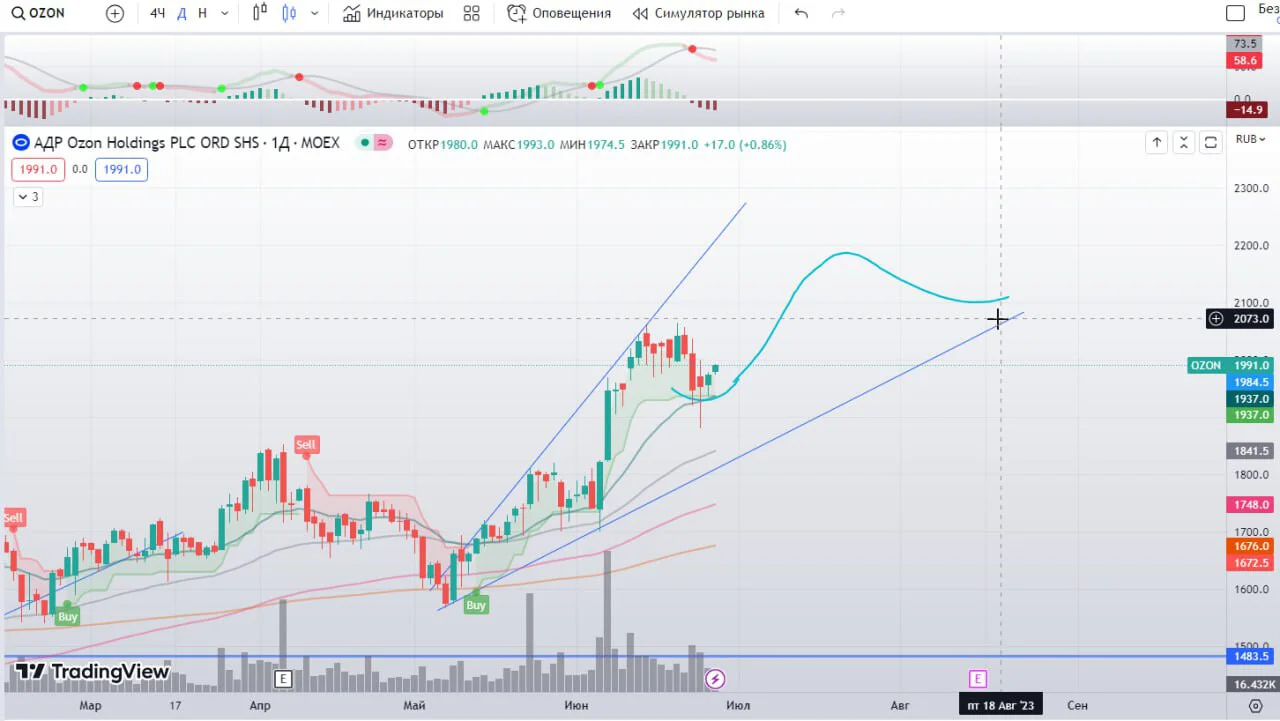Click the +17.0 (+0.86%) change value
This screenshot has height=721, width=1280.
click(745, 144)
